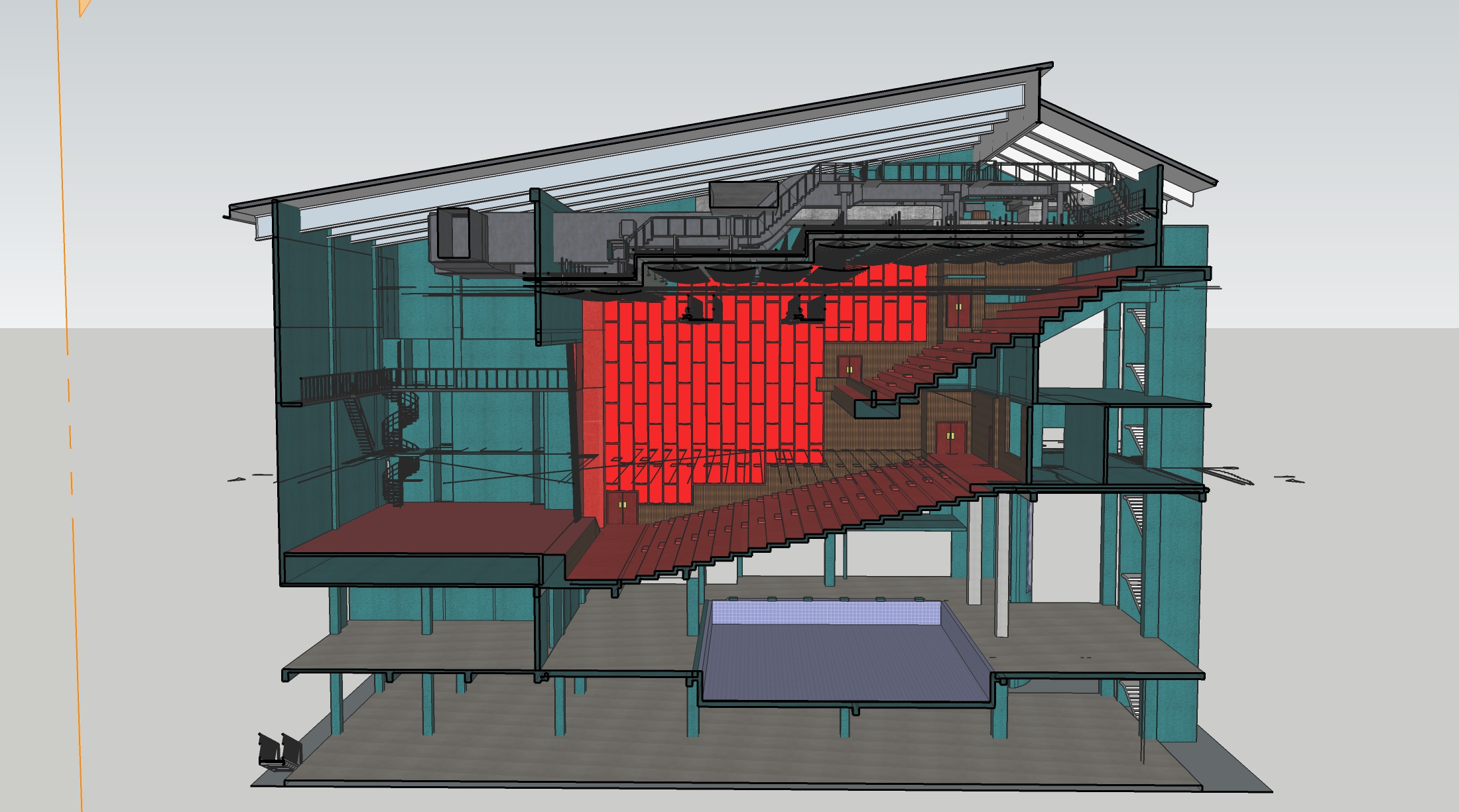Click the red double door beside stage
1459x812 pixels.
coord(621,507)
